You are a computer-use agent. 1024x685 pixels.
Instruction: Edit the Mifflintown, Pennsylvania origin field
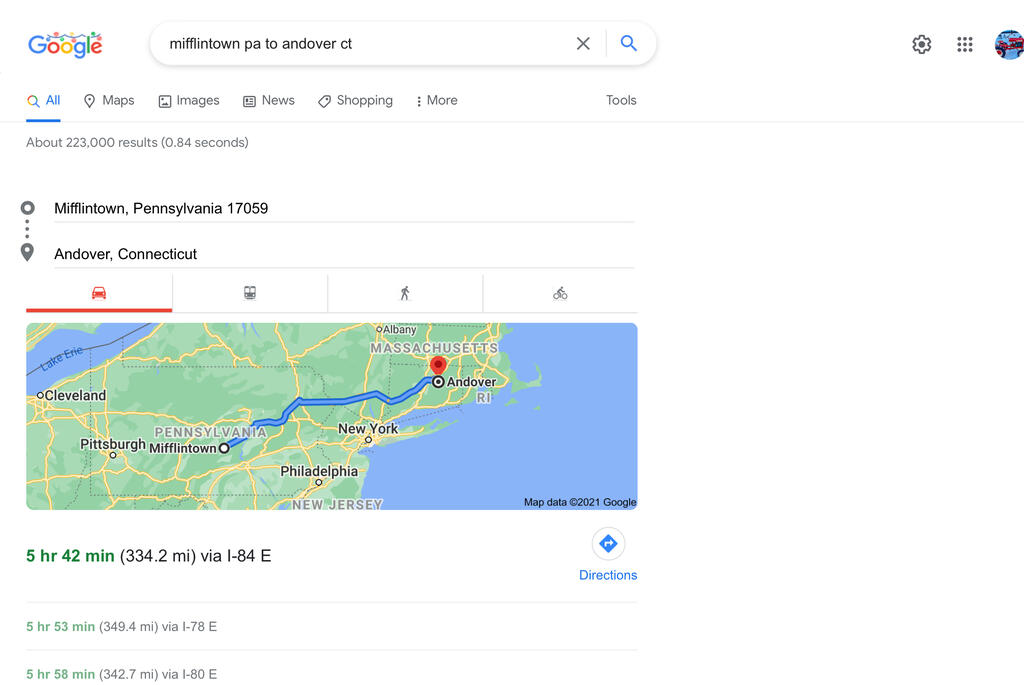344,208
